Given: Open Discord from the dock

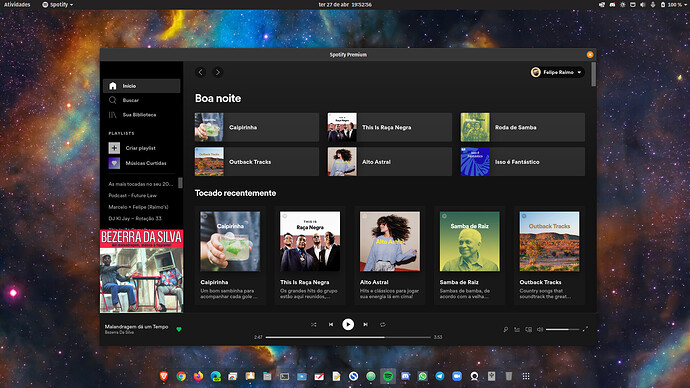Looking at the screenshot, I should 405,376.
